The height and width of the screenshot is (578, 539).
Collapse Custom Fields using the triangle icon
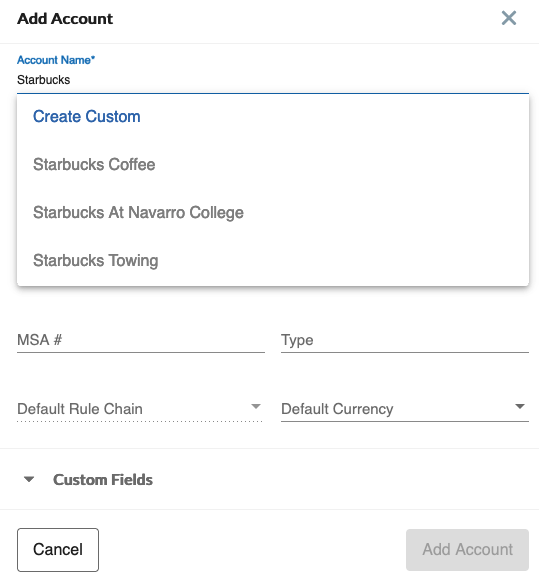[x=29, y=479]
